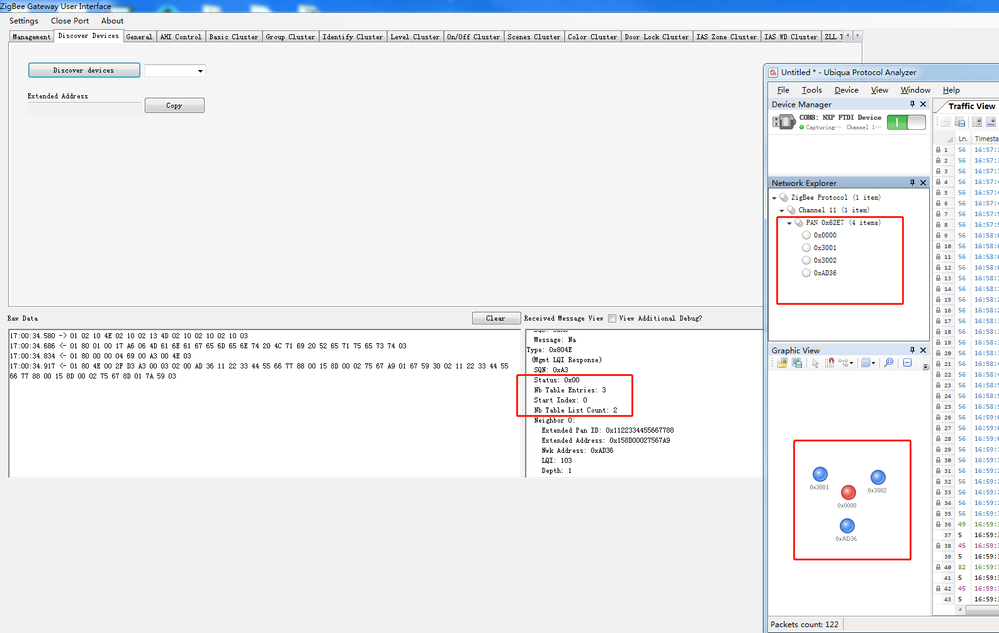Save layout icon in Graphic View toolbar

click(x=797, y=363)
